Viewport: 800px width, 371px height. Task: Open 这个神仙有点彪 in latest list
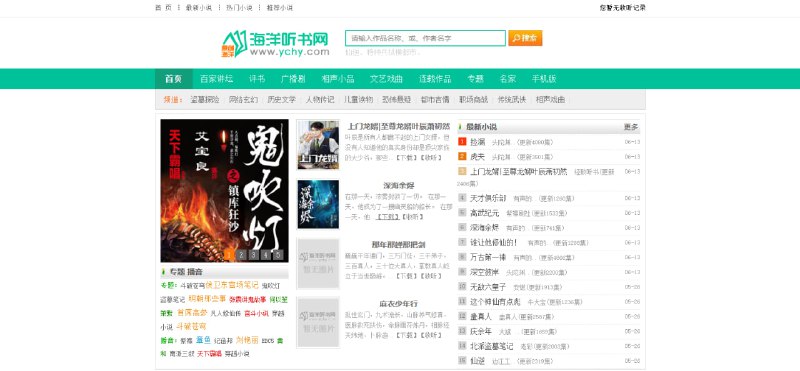point(495,302)
